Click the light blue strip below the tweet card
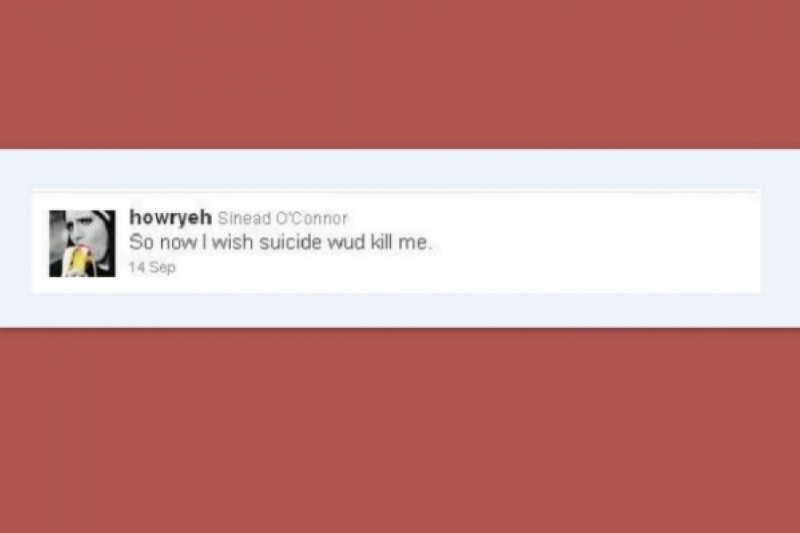This screenshot has height=533, width=800. coord(400,310)
